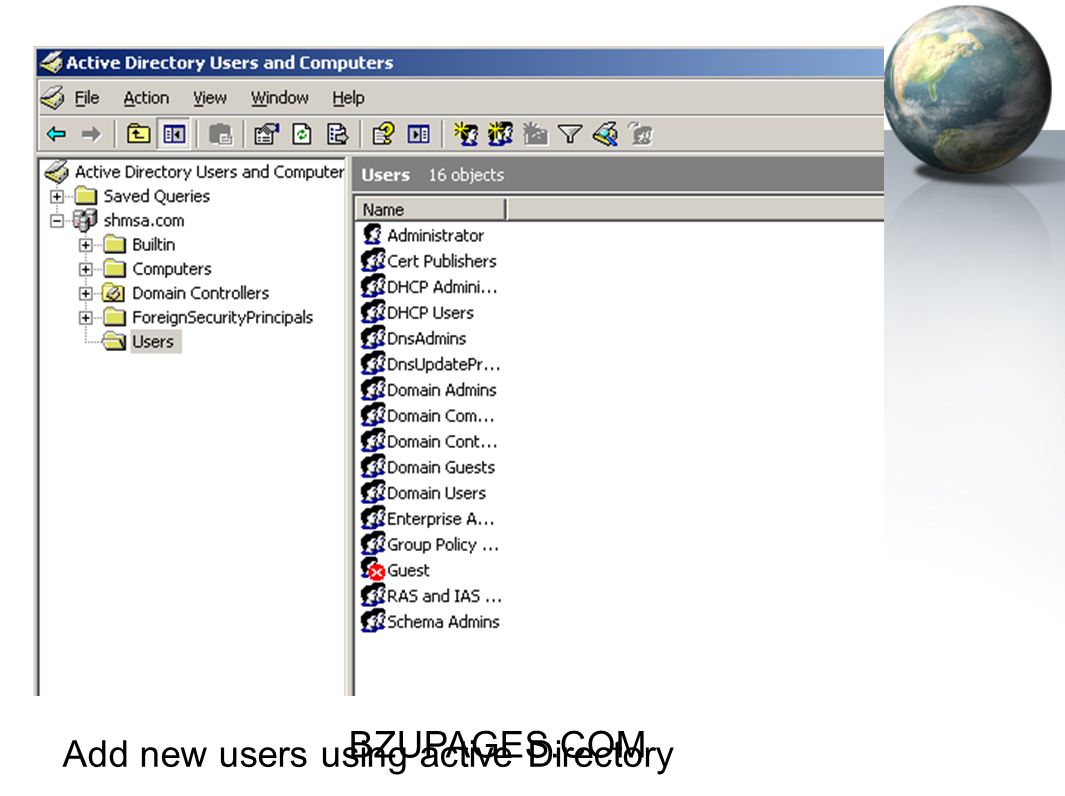Open Properties from the toolbar icon
The height and width of the screenshot is (796, 1065).
[266, 134]
